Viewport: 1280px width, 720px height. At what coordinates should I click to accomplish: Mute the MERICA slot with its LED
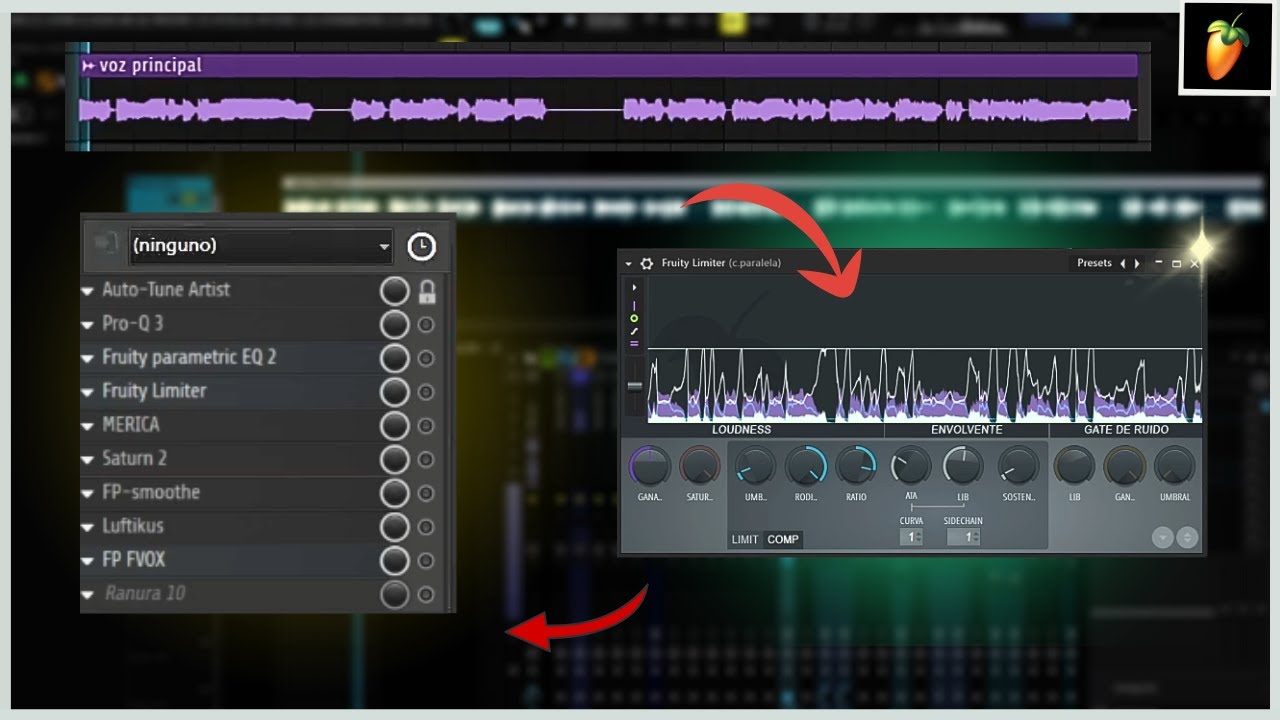426,426
